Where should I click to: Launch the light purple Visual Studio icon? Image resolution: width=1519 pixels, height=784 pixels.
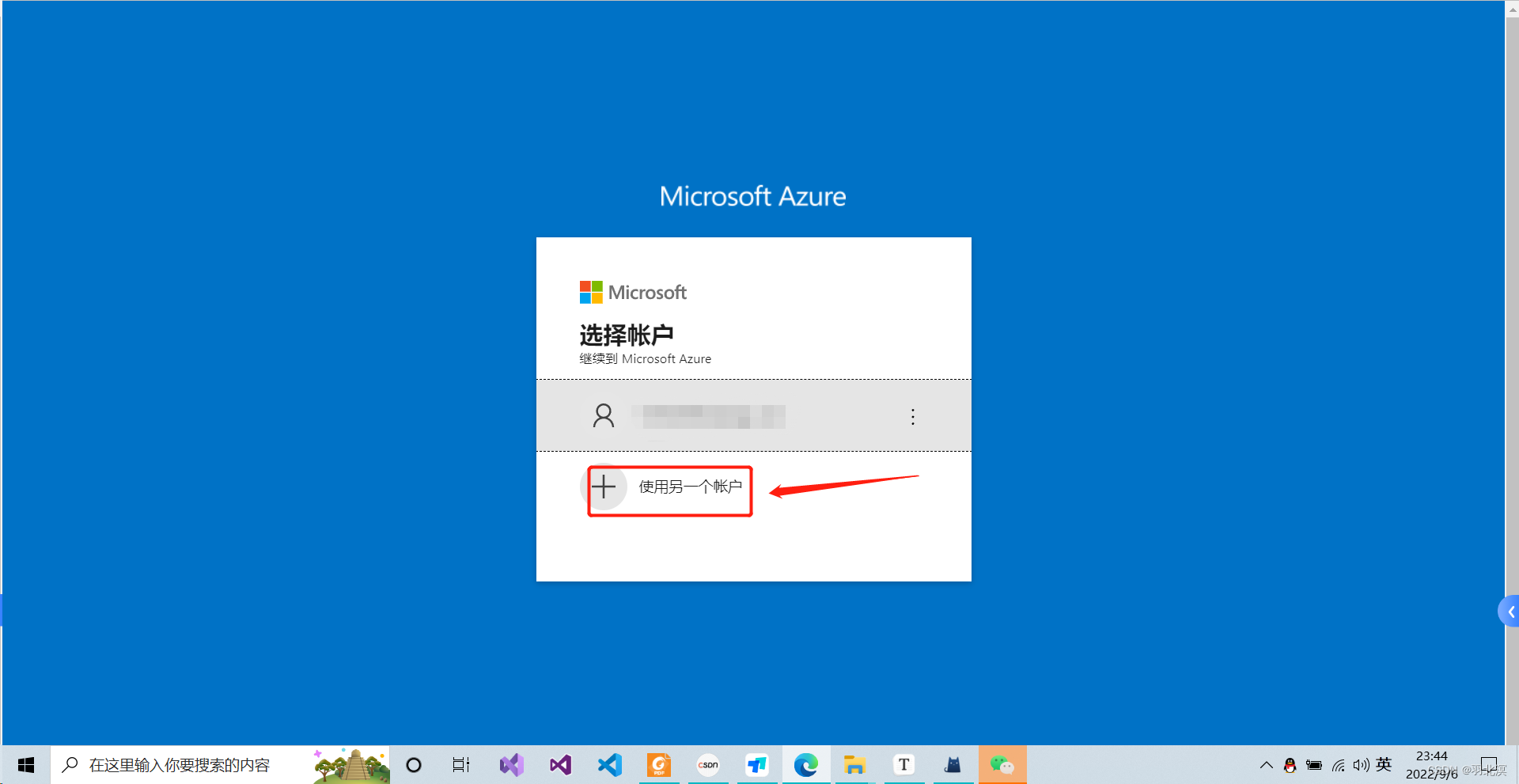click(x=512, y=765)
